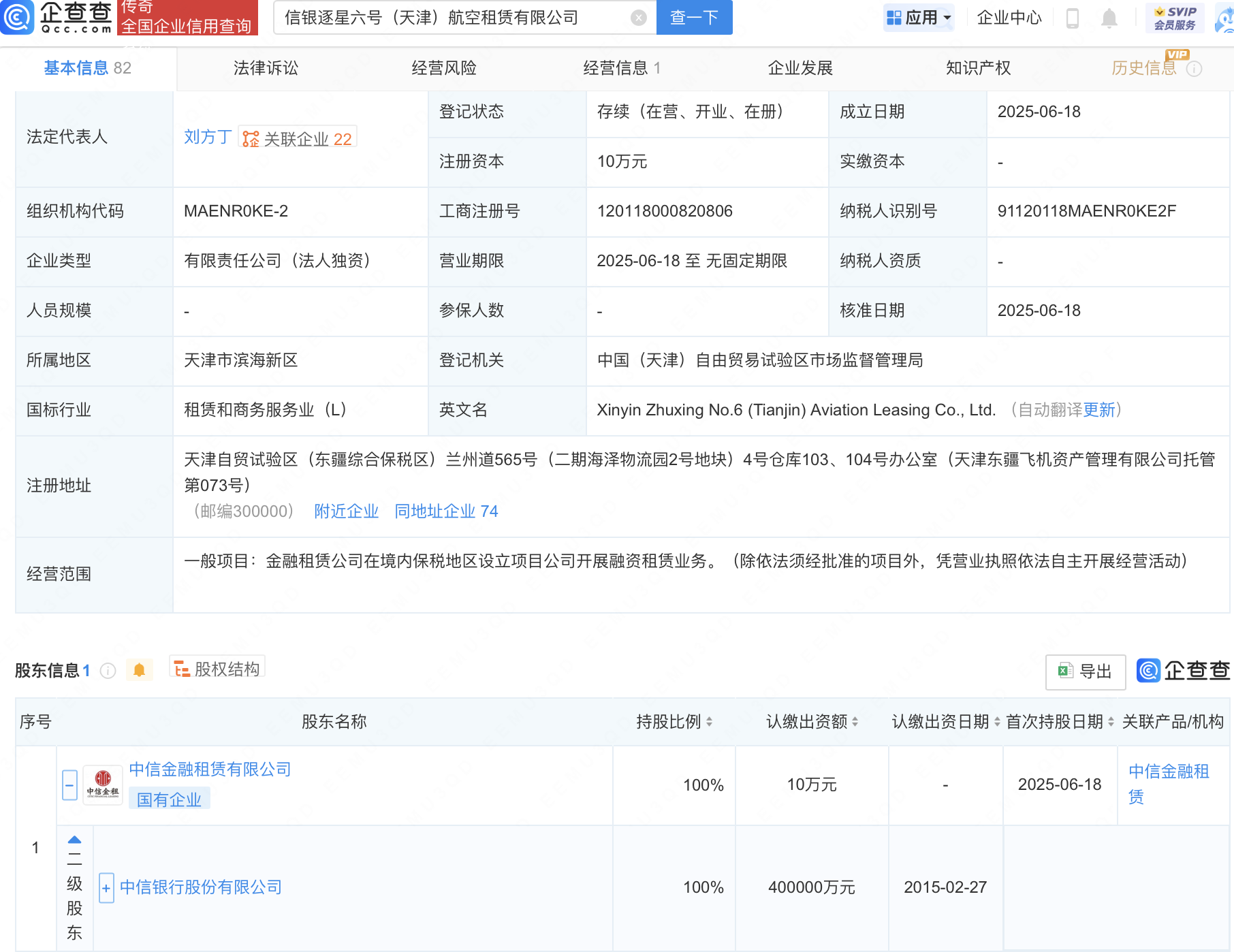Viewport: 1234px width, 952px height.
Task: Open 企业中心 in the header
Action: [x=1009, y=18]
